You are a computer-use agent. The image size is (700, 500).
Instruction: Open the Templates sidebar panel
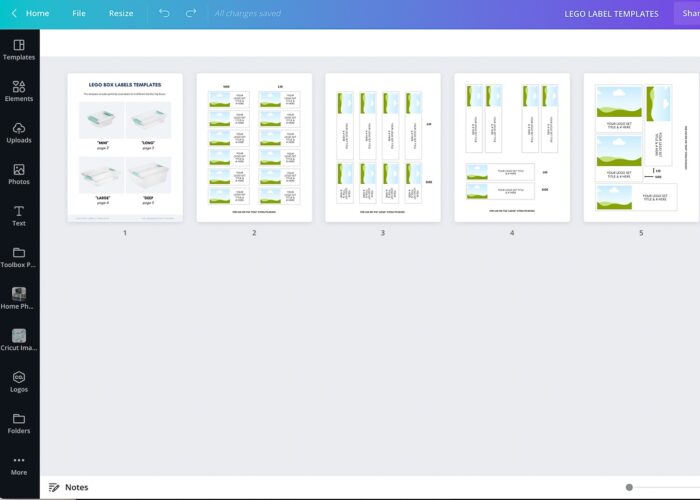coord(19,49)
